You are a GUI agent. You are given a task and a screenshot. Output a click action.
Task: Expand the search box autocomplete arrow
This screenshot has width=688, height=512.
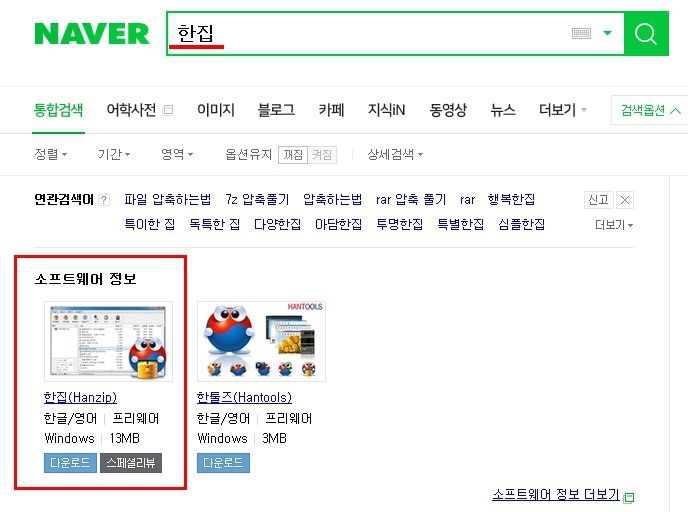(607, 33)
